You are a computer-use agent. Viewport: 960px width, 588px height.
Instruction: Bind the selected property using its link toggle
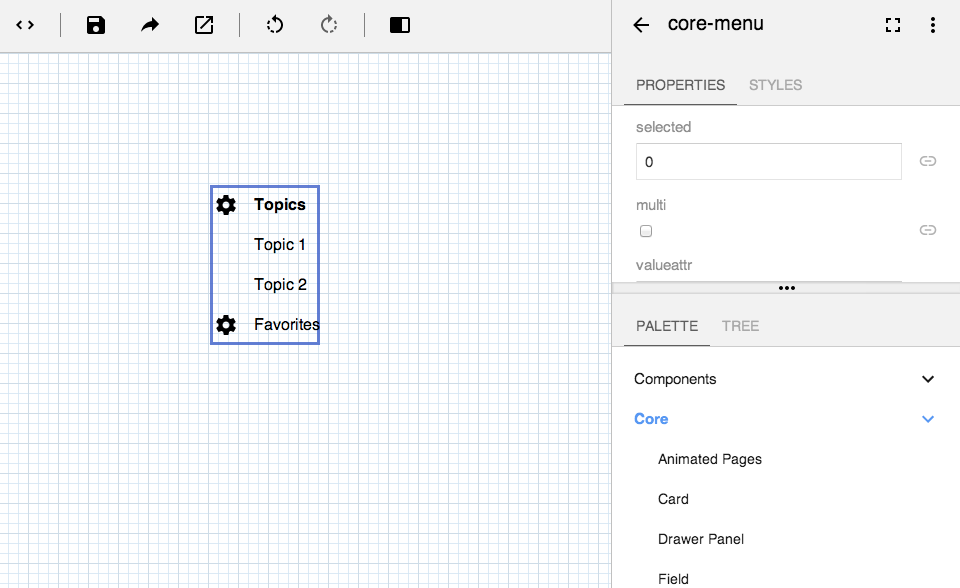[928, 161]
